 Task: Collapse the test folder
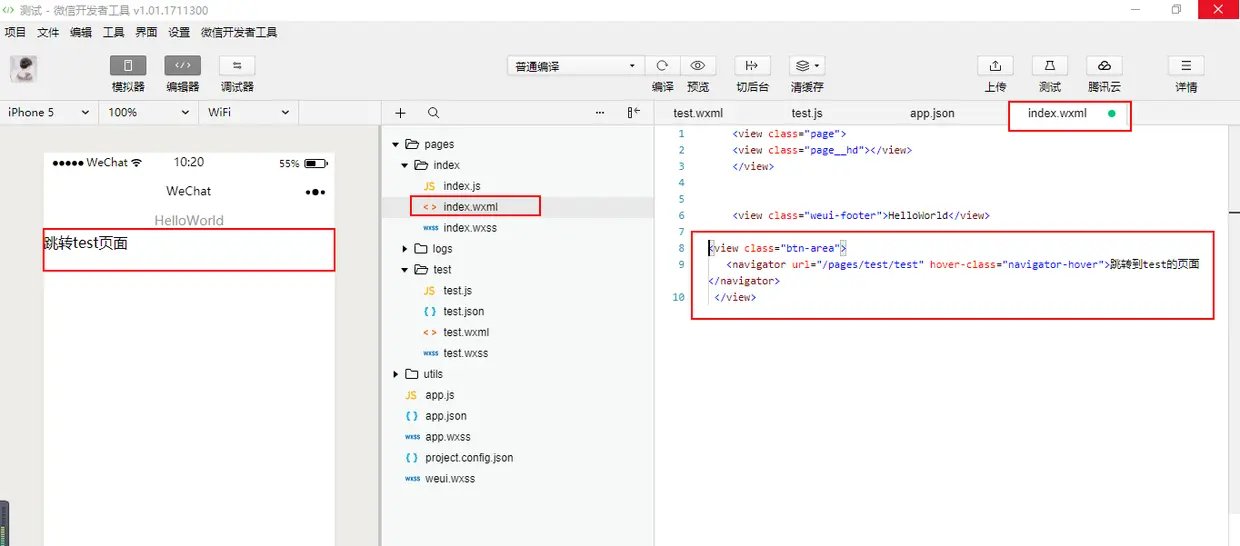pos(405,270)
